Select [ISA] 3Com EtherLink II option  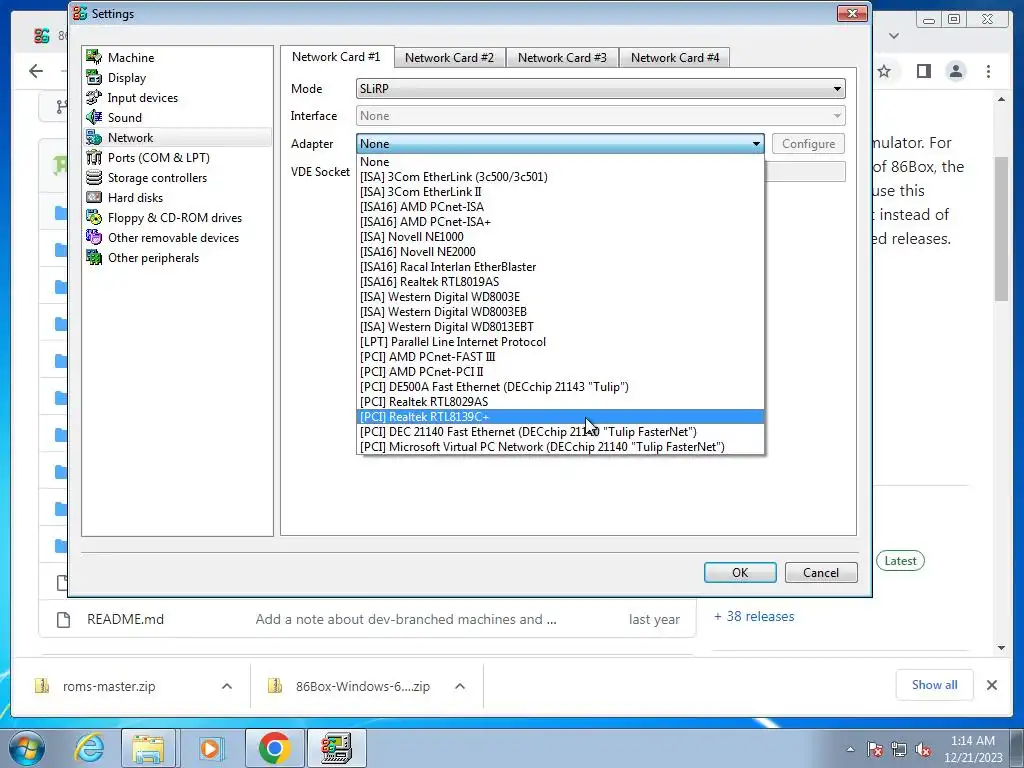(560, 192)
